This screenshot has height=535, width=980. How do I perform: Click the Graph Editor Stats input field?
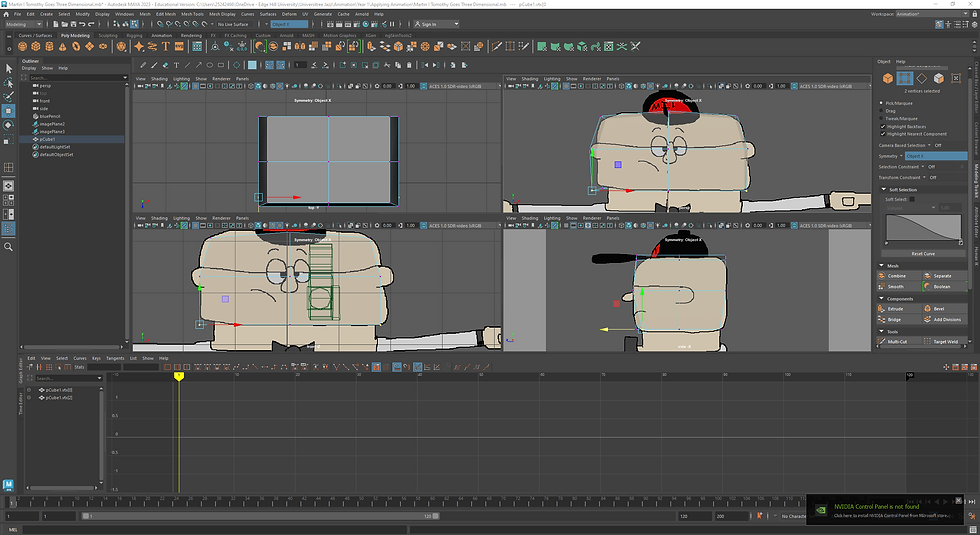(104, 367)
